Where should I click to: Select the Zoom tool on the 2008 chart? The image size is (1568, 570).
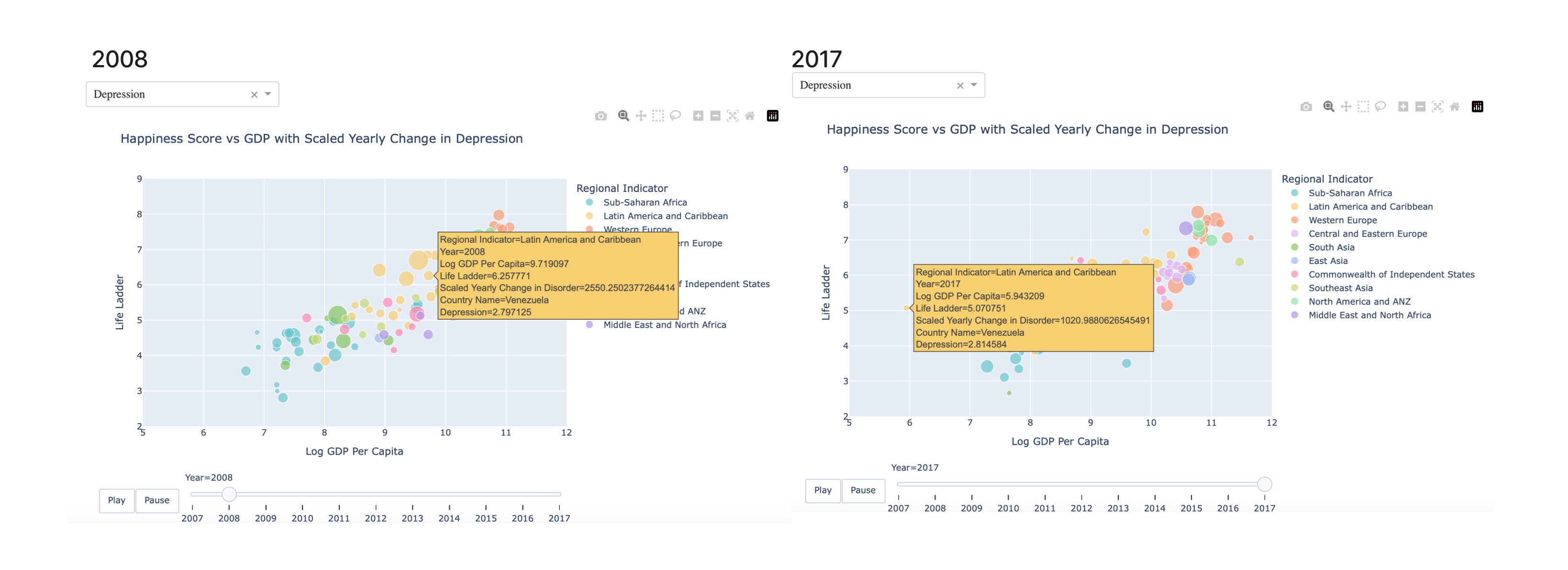[x=623, y=116]
